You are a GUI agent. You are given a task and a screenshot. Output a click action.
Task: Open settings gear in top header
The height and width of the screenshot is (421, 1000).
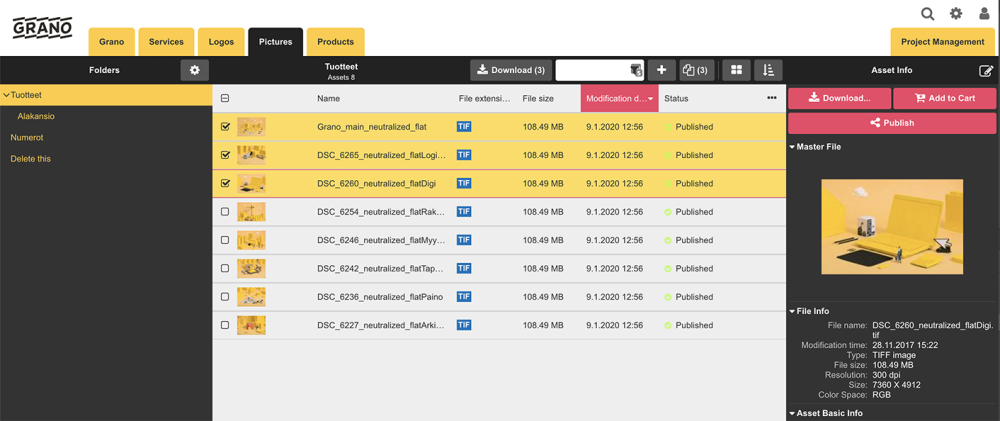pos(956,13)
